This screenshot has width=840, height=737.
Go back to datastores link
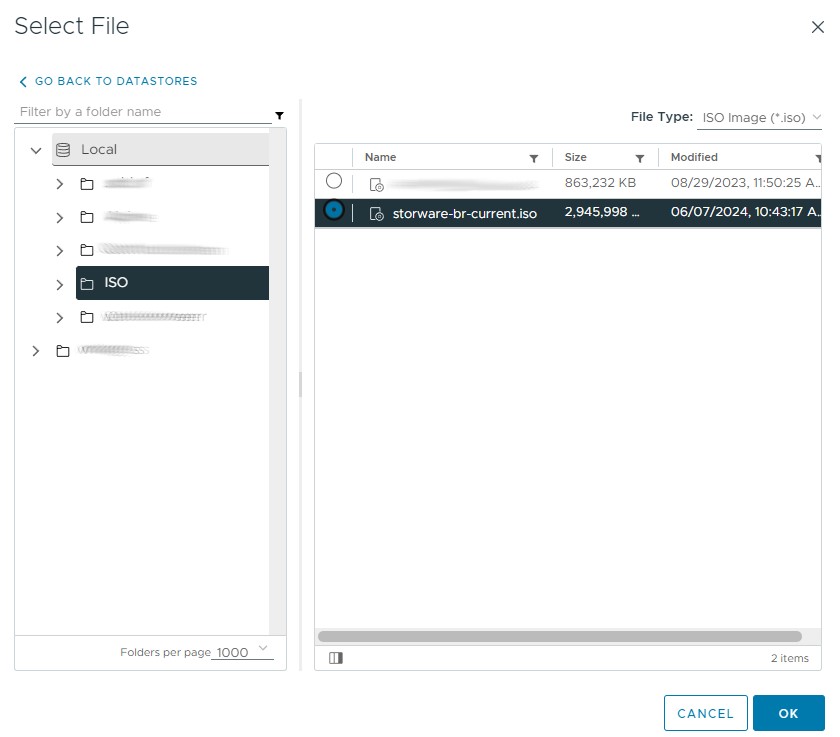108,81
